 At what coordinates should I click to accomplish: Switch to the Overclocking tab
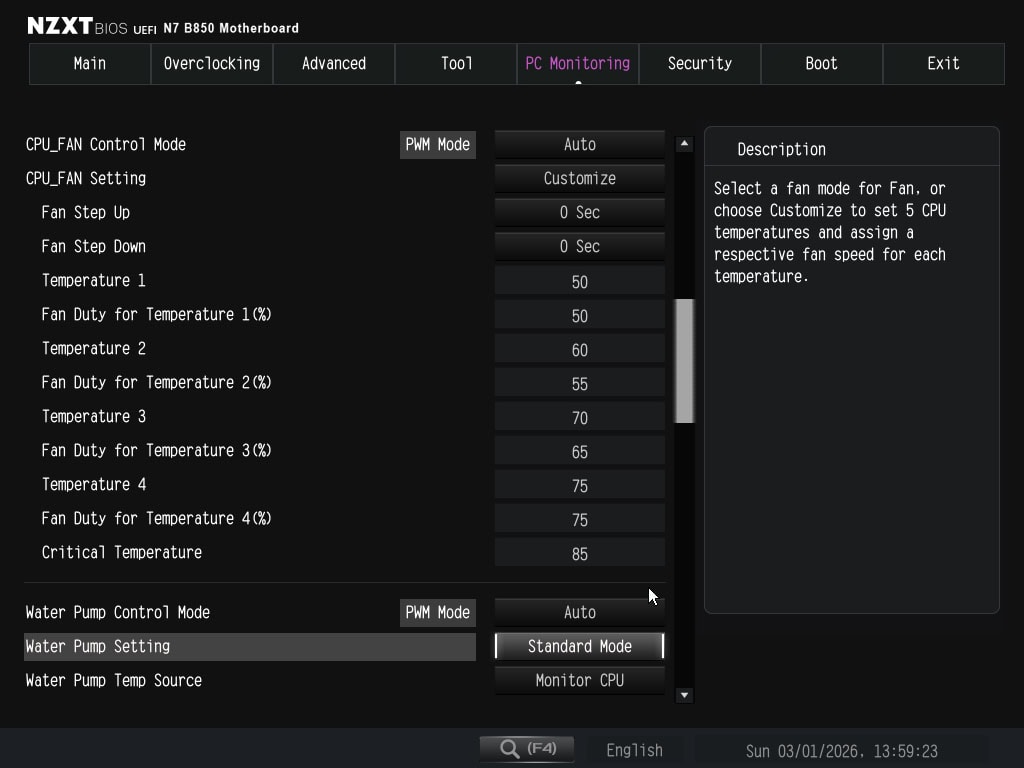212,64
